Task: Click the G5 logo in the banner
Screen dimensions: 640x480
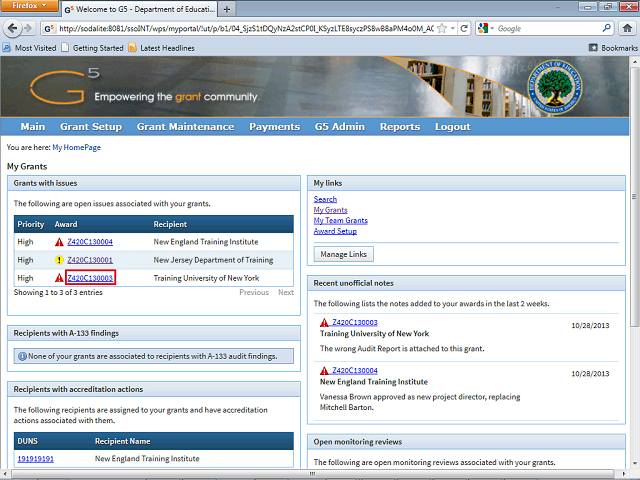Action: [x=64, y=86]
